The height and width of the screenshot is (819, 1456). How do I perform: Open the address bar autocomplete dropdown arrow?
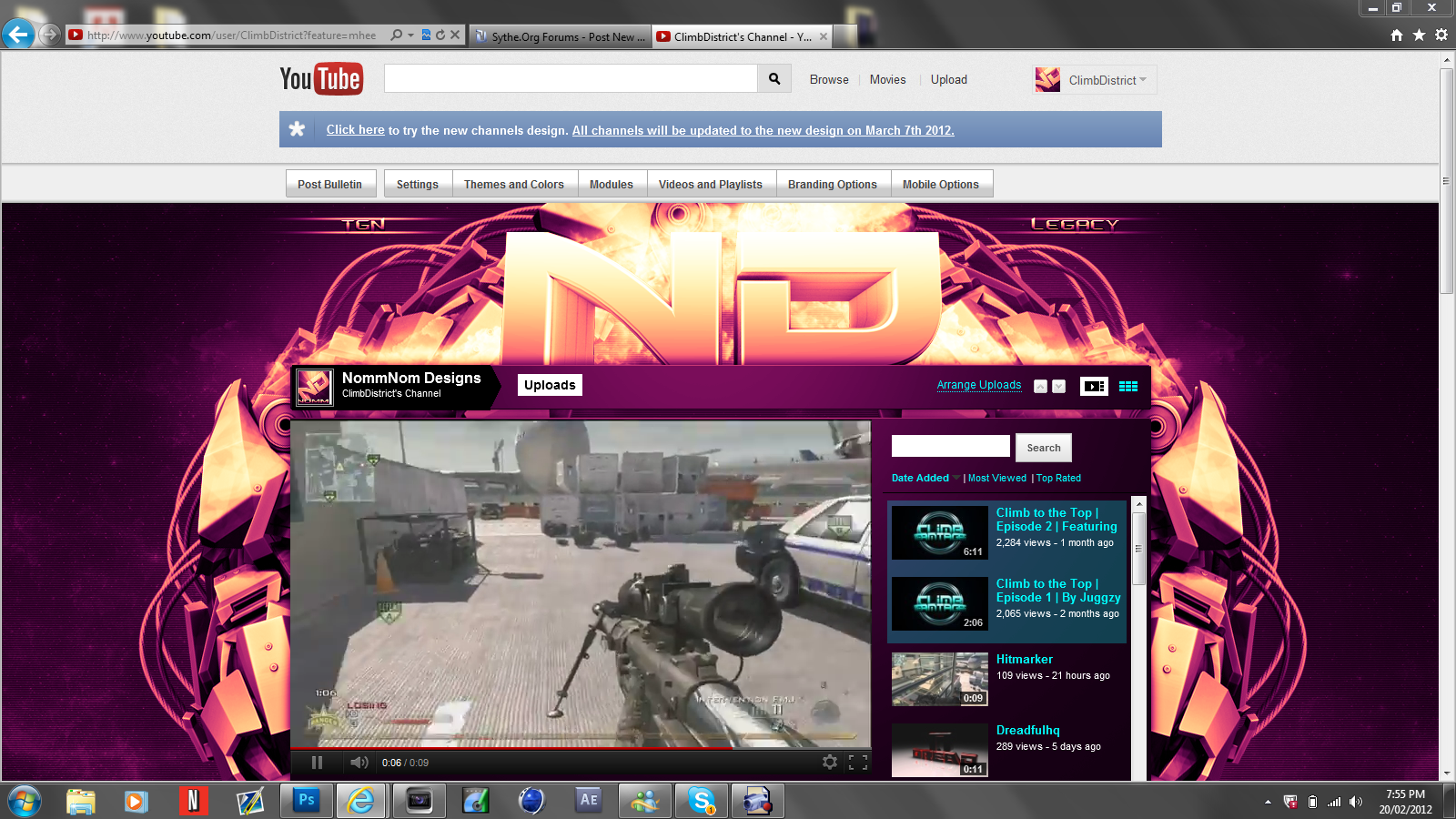pos(410,35)
